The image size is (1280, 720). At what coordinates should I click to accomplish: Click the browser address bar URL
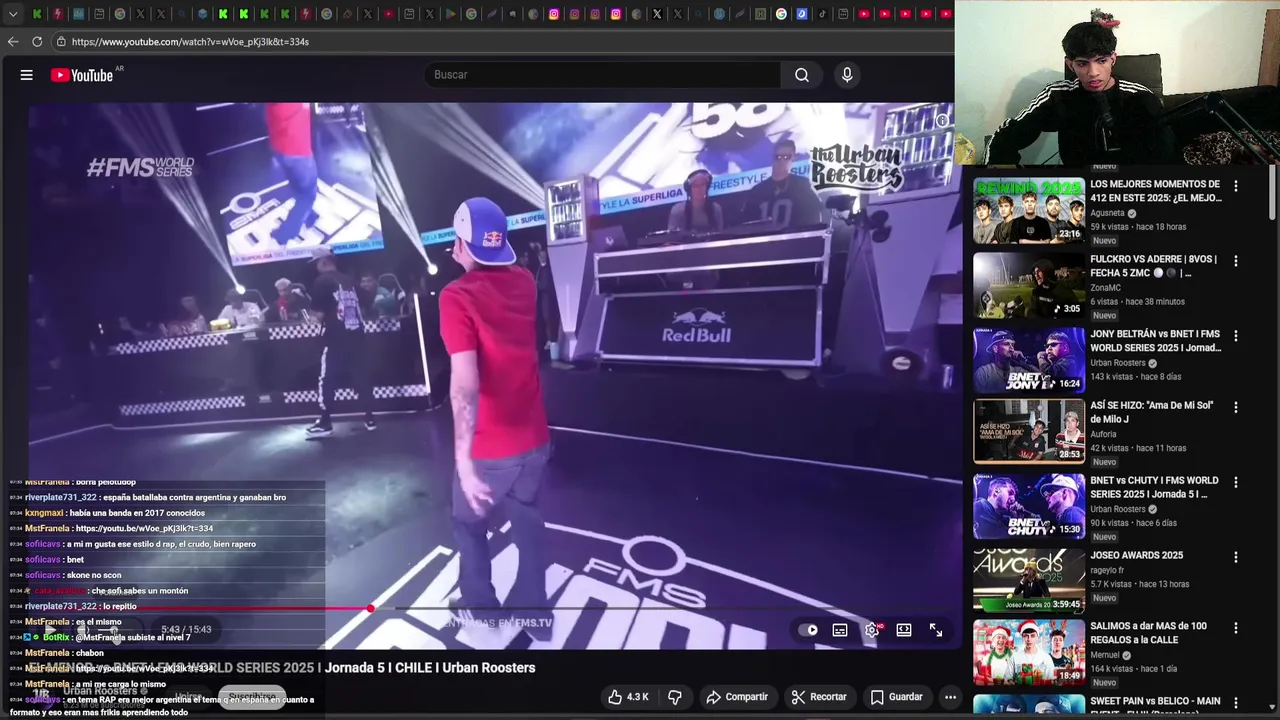(190, 42)
